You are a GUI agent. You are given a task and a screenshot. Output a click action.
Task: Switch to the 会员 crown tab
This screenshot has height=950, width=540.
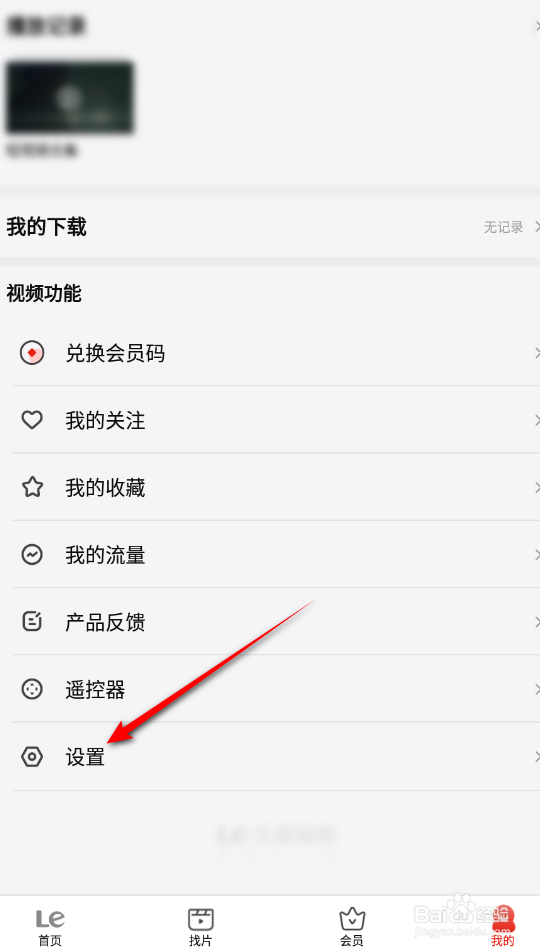352,927
